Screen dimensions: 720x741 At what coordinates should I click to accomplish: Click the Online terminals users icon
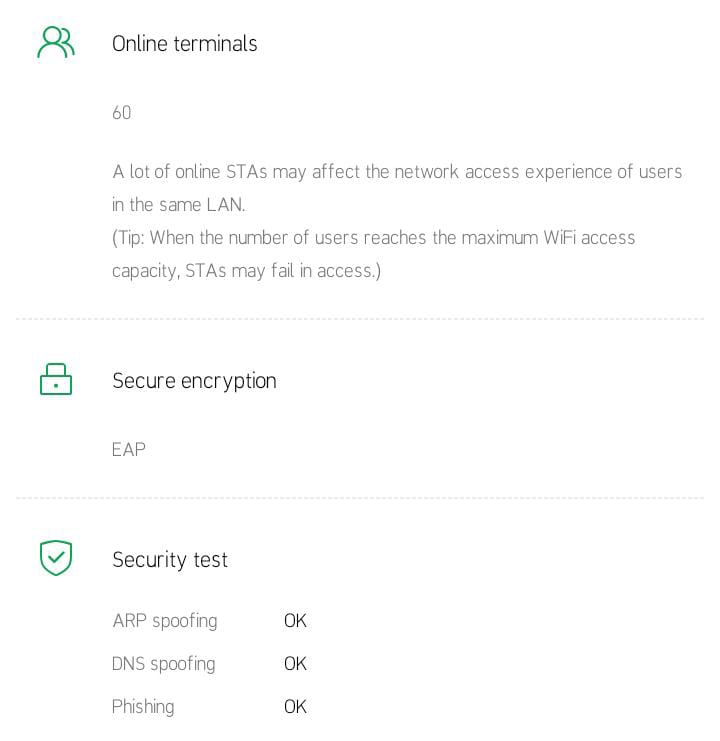56,43
